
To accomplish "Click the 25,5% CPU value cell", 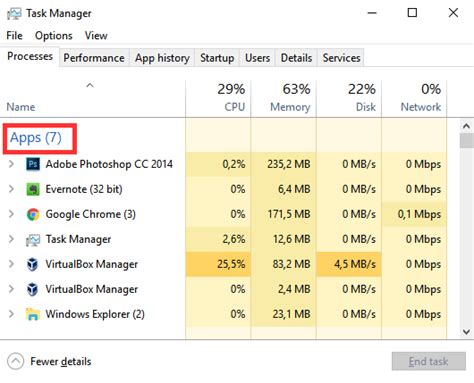I will [218, 264].
